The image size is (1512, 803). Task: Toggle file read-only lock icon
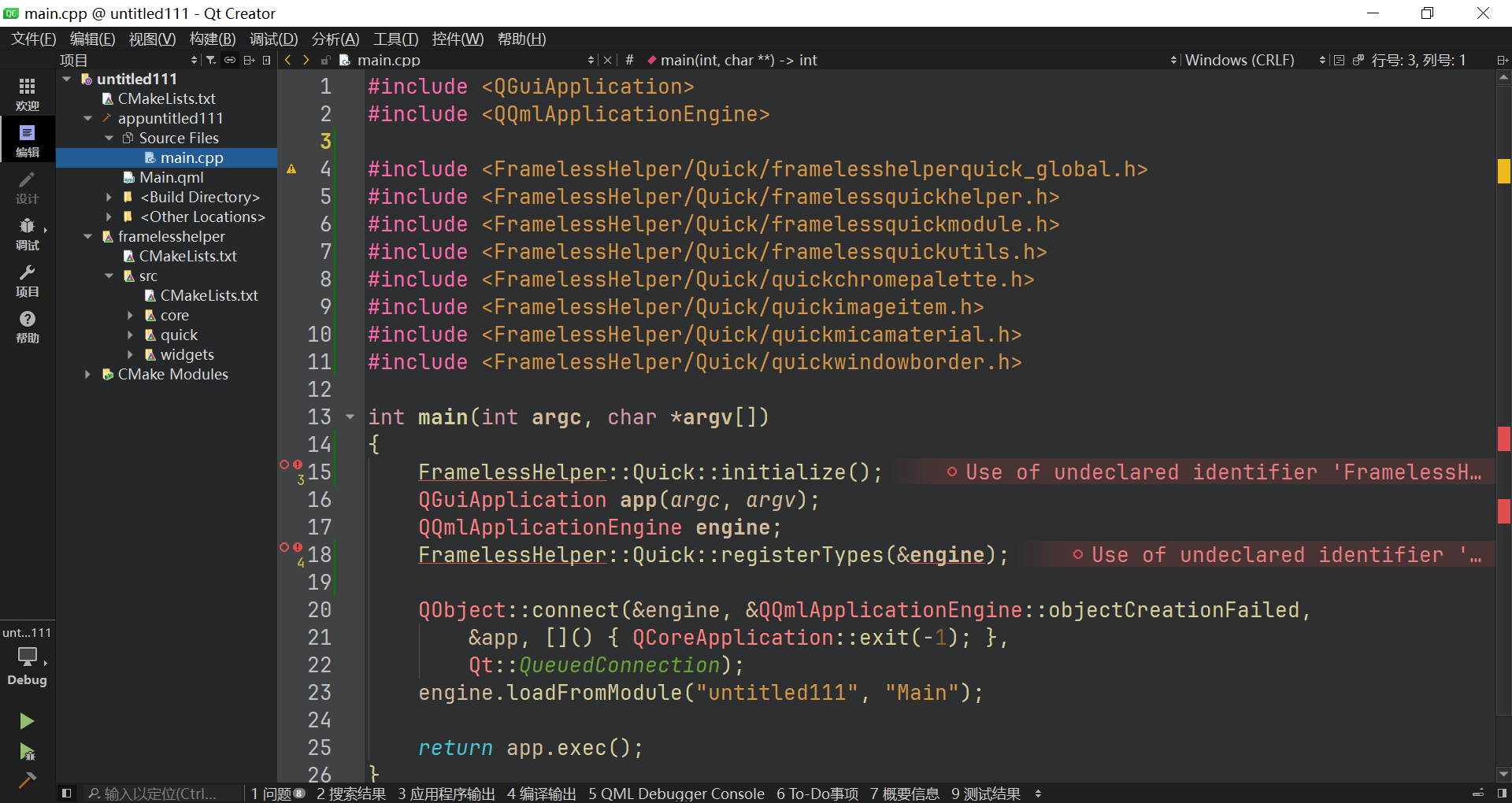(x=325, y=60)
